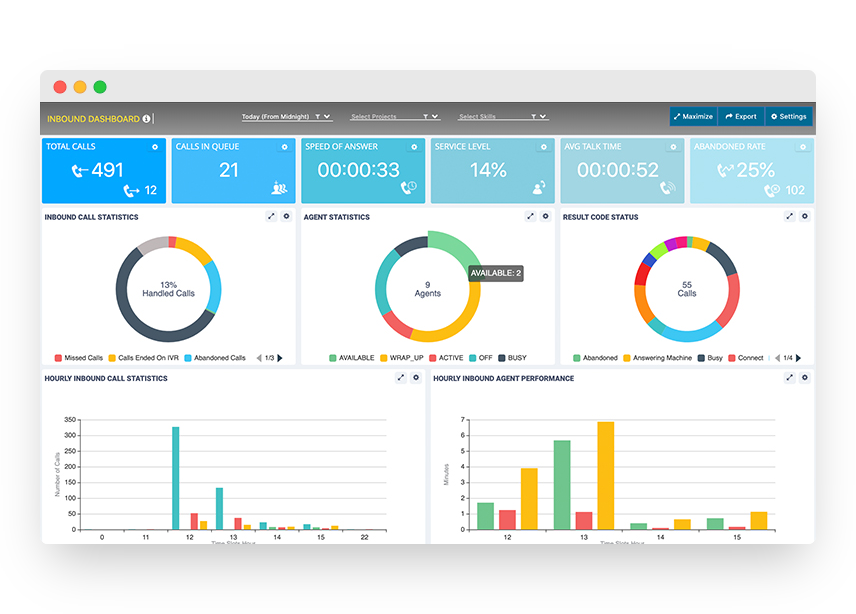Toggle the Busy legend entry in Result Code Status

pos(710,358)
